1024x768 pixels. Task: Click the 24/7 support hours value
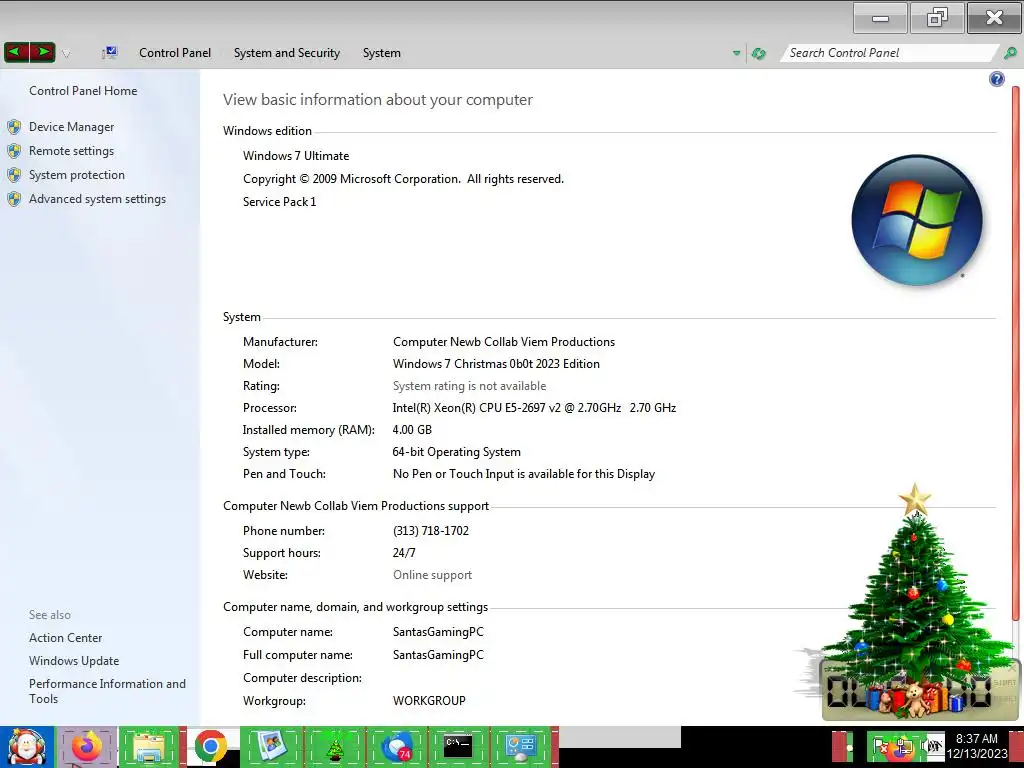pyautogui.click(x=404, y=553)
